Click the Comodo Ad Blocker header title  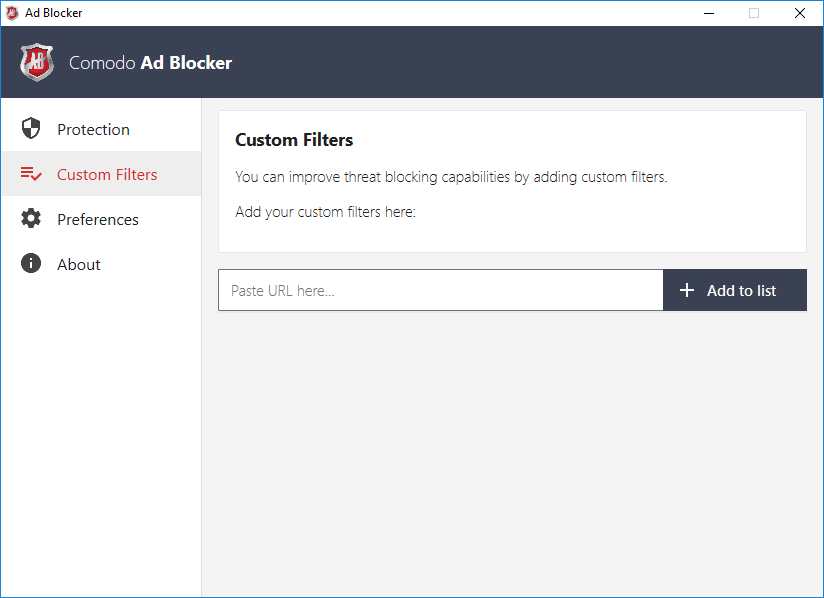(x=150, y=62)
